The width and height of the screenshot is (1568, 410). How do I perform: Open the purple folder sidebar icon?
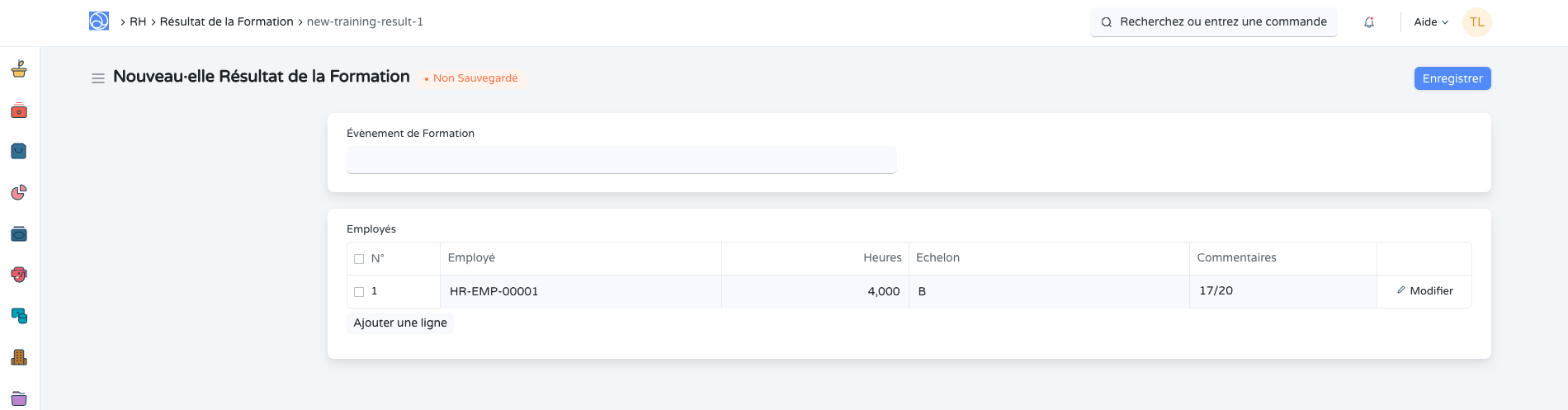pyautogui.click(x=19, y=398)
